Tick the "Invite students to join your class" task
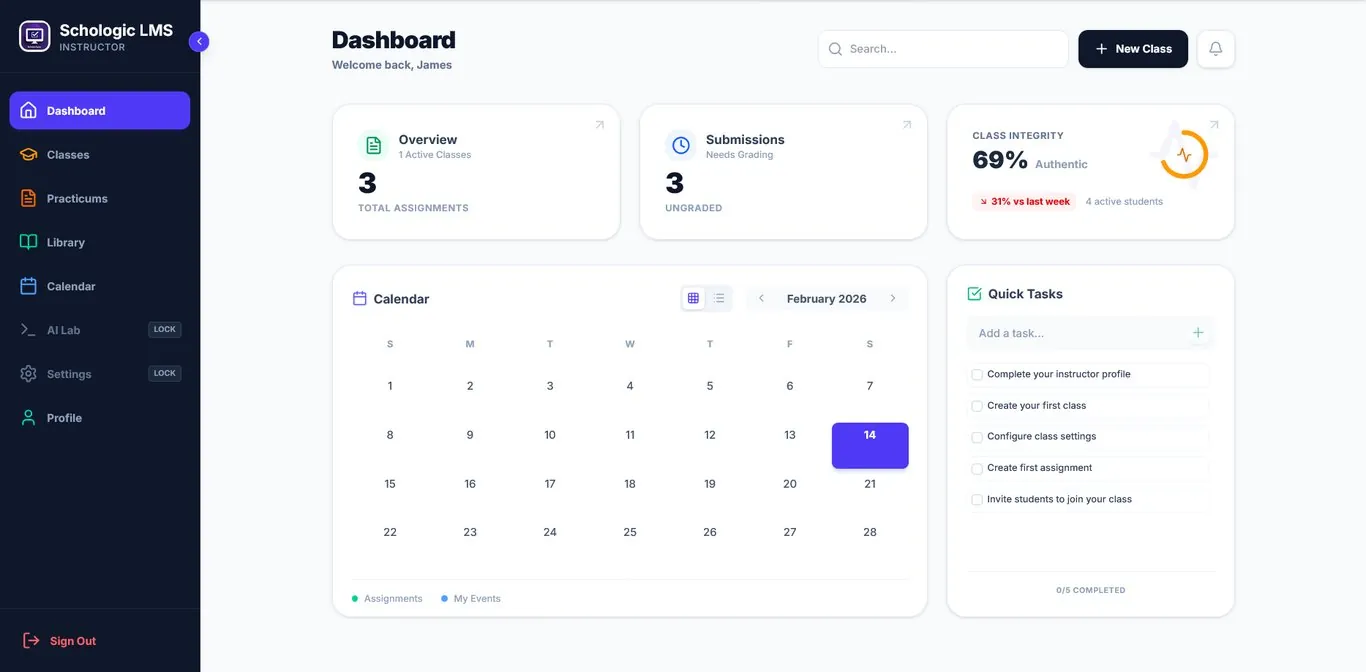 [976, 499]
